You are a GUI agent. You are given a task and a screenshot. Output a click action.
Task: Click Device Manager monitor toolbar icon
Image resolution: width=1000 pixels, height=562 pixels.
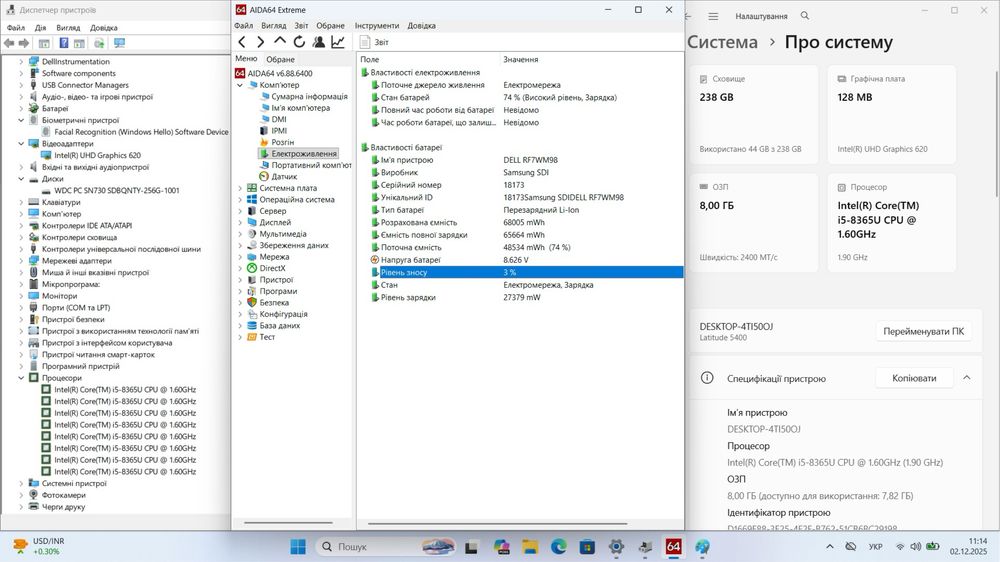tap(119, 43)
